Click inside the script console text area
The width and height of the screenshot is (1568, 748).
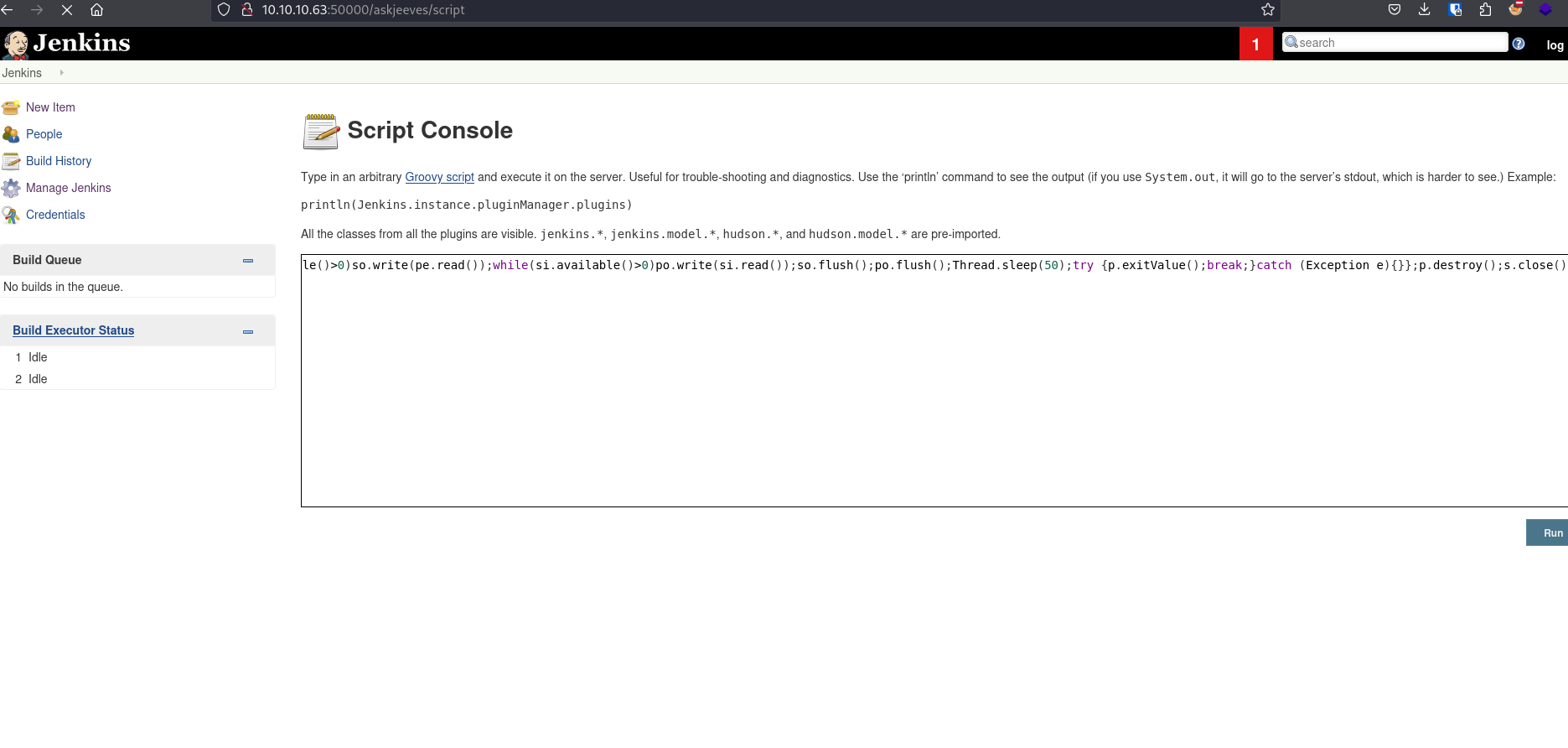(x=934, y=381)
